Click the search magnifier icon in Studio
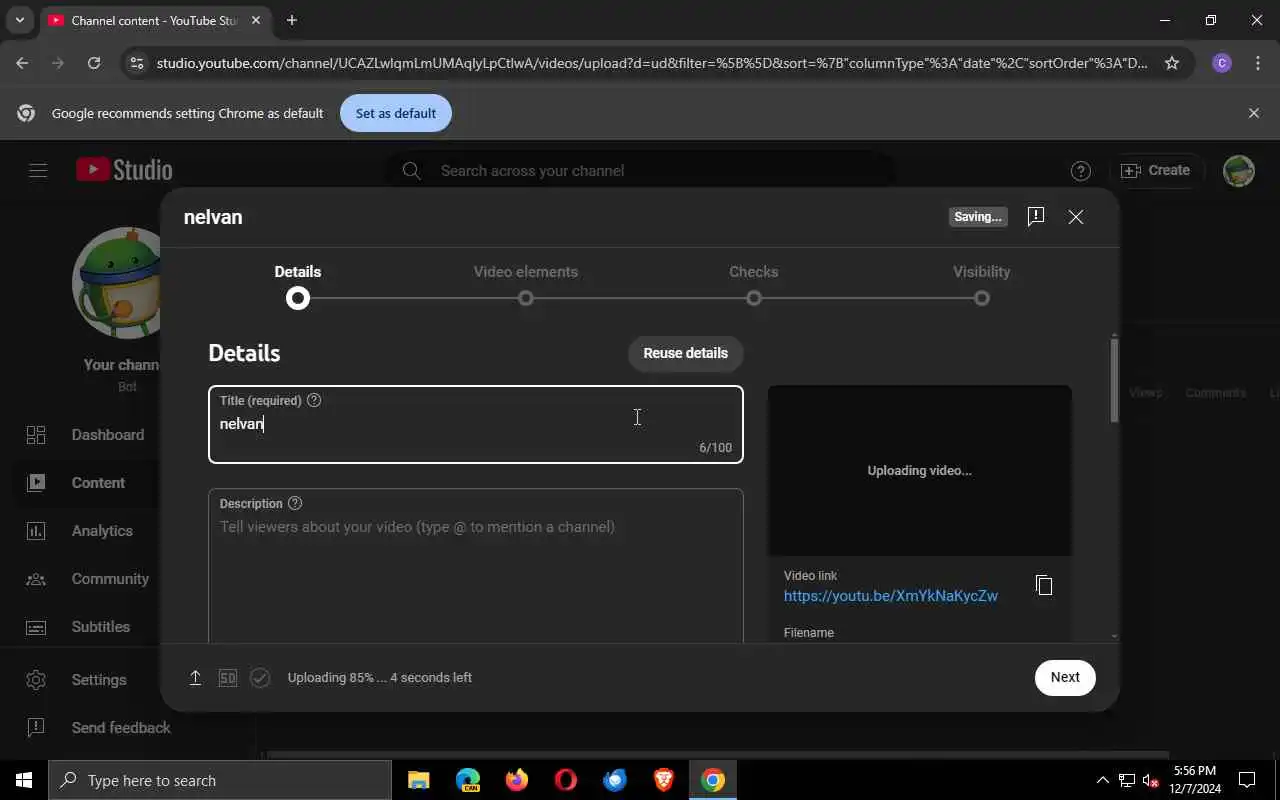1280x800 pixels. (x=411, y=171)
